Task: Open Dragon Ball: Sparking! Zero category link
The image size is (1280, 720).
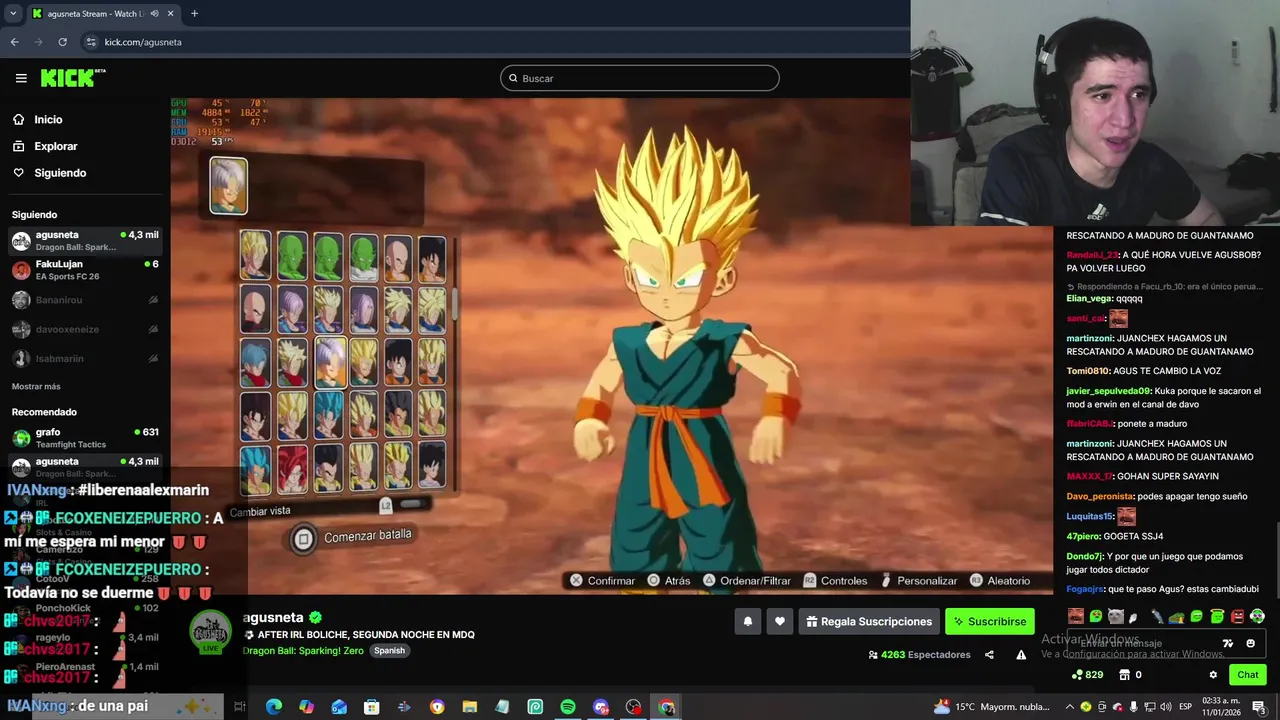Action: (x=304, y=650)
